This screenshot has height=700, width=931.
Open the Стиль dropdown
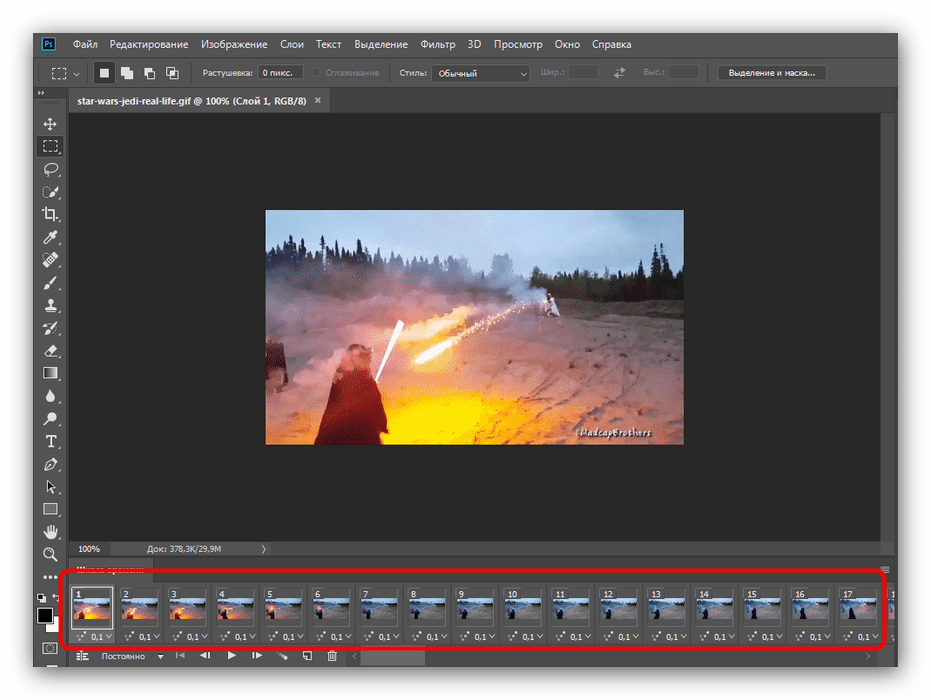[x=480, y=73]
